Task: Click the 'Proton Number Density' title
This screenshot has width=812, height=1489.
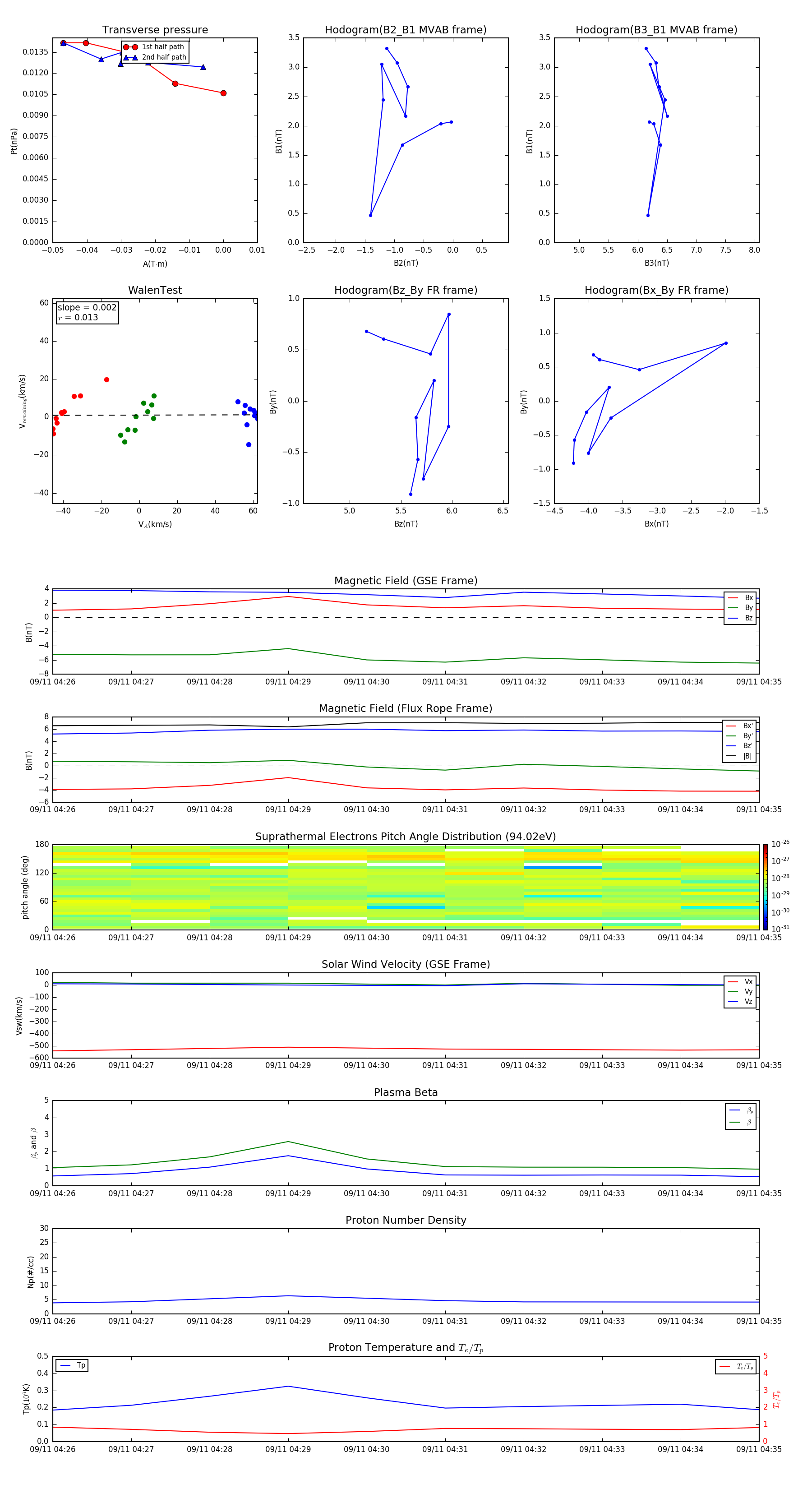Action: point(406,1220)
